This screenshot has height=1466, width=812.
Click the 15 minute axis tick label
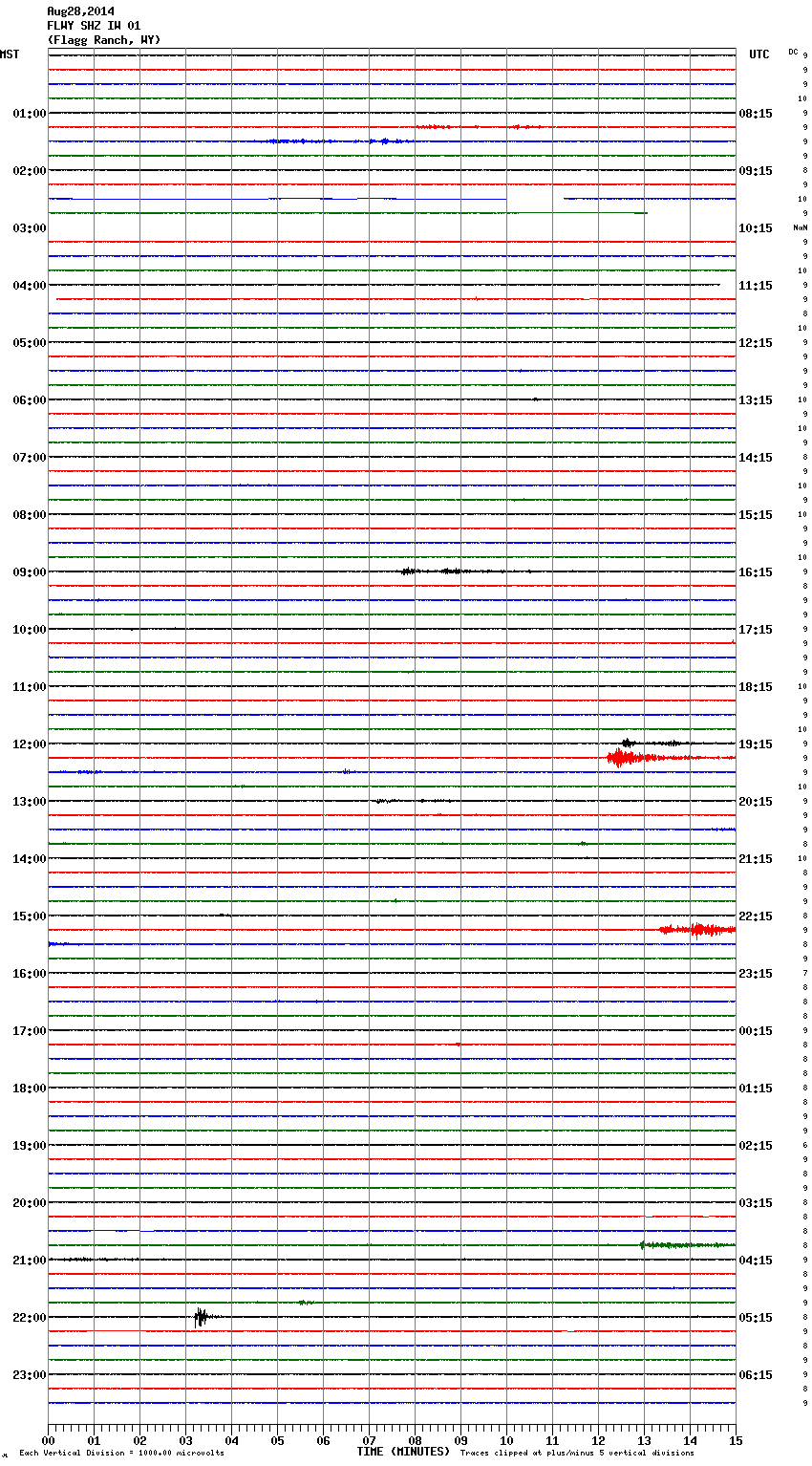point(736,1440)
